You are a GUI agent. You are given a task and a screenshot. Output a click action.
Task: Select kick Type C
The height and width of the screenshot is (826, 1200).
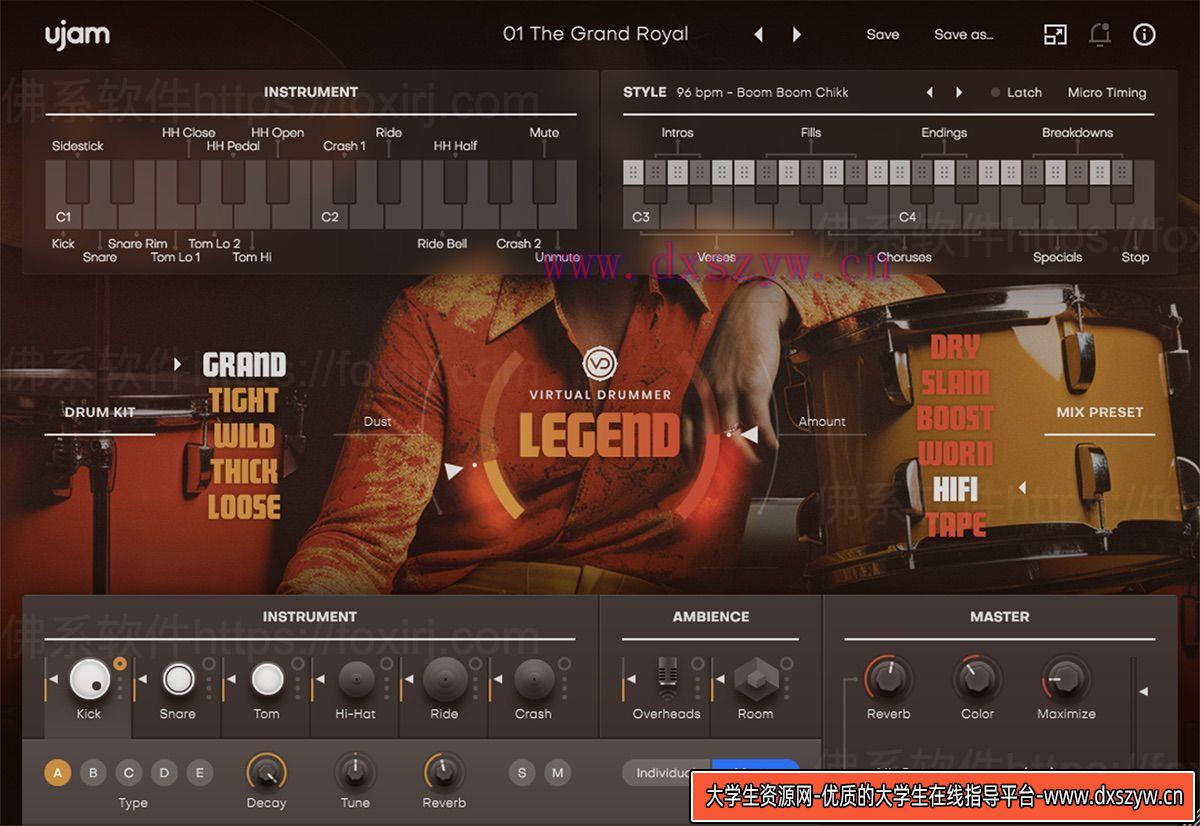(x=129, y=772)
